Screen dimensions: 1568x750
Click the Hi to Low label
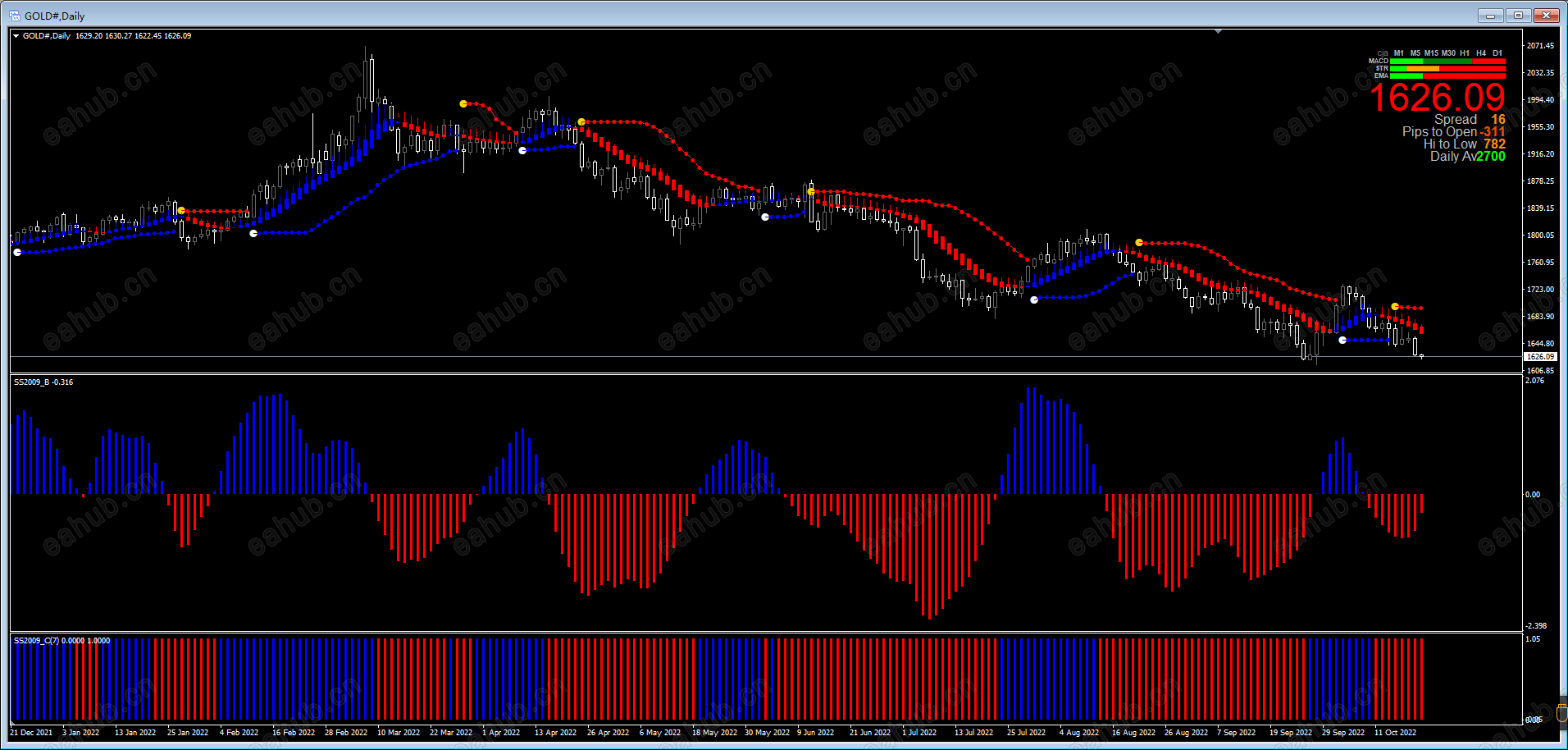click(x=1450, y=144)
